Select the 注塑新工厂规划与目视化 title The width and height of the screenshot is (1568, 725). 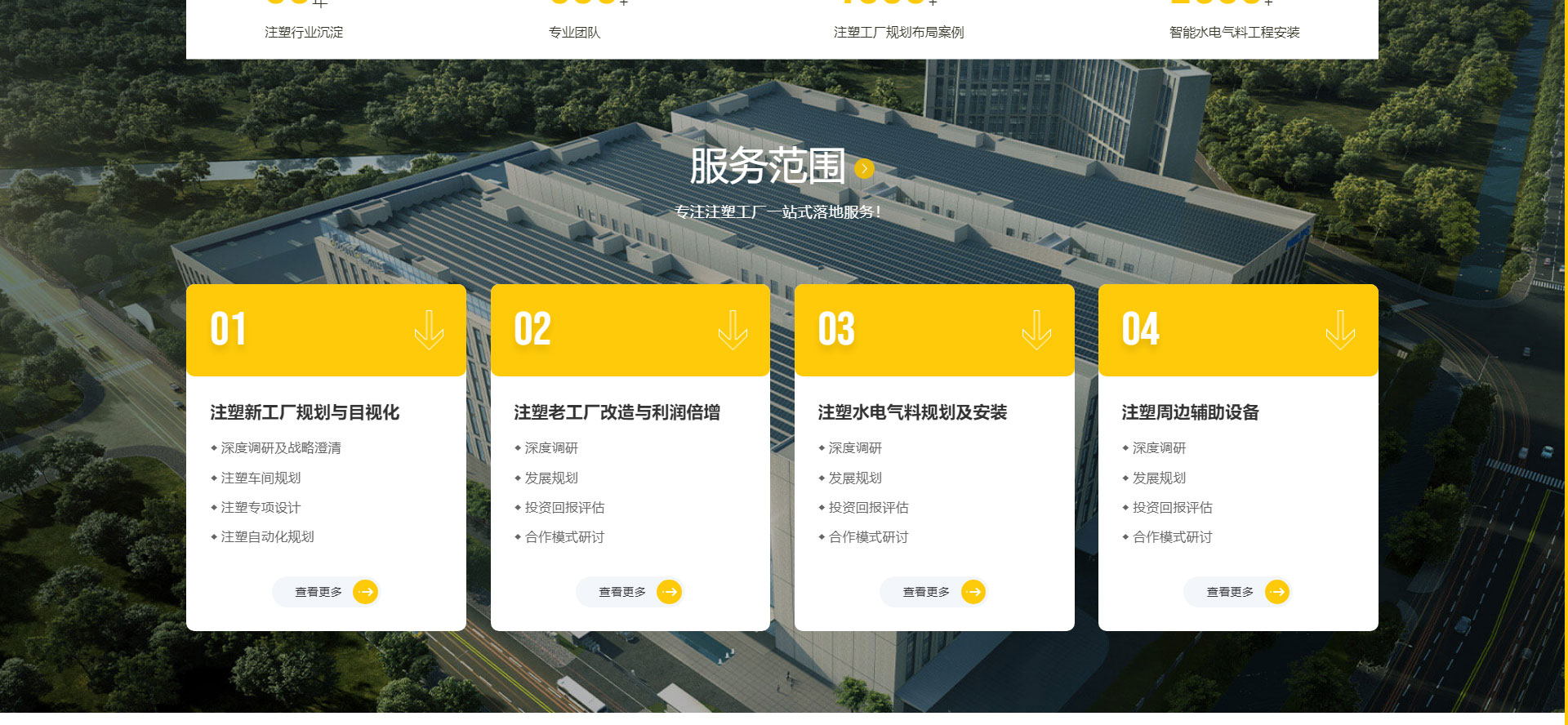point(305,412)
